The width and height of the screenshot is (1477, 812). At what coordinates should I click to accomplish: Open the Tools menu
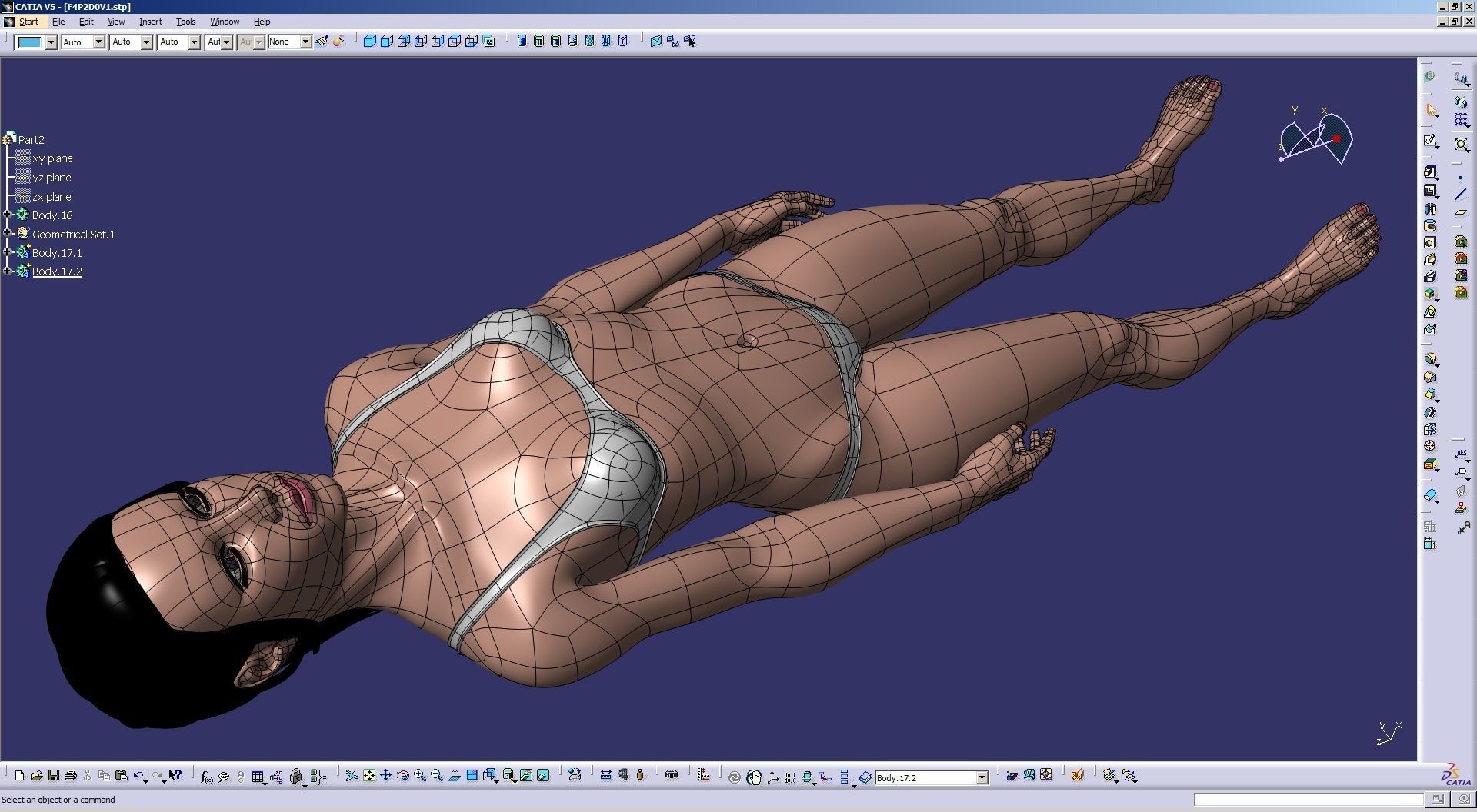coord(186,22)
